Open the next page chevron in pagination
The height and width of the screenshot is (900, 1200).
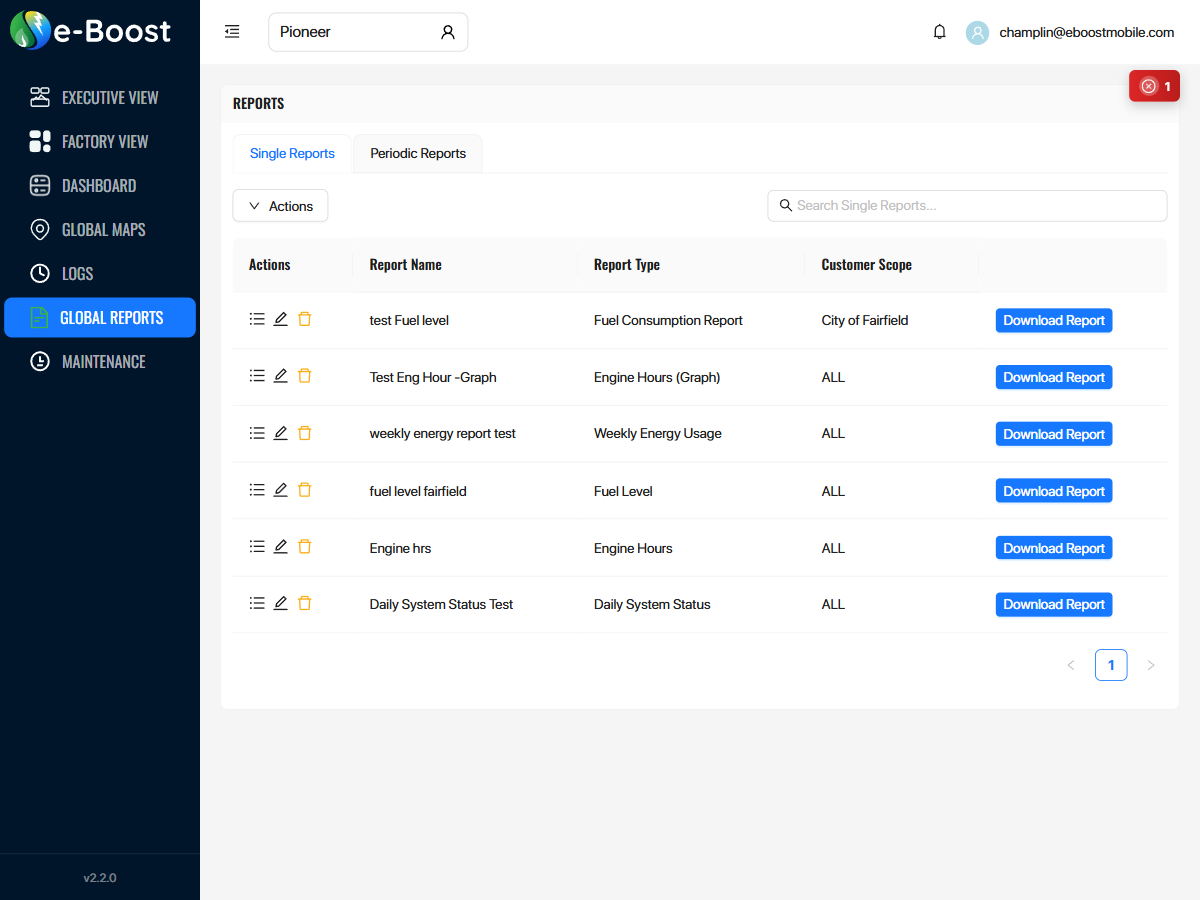tap(1151, 664)
